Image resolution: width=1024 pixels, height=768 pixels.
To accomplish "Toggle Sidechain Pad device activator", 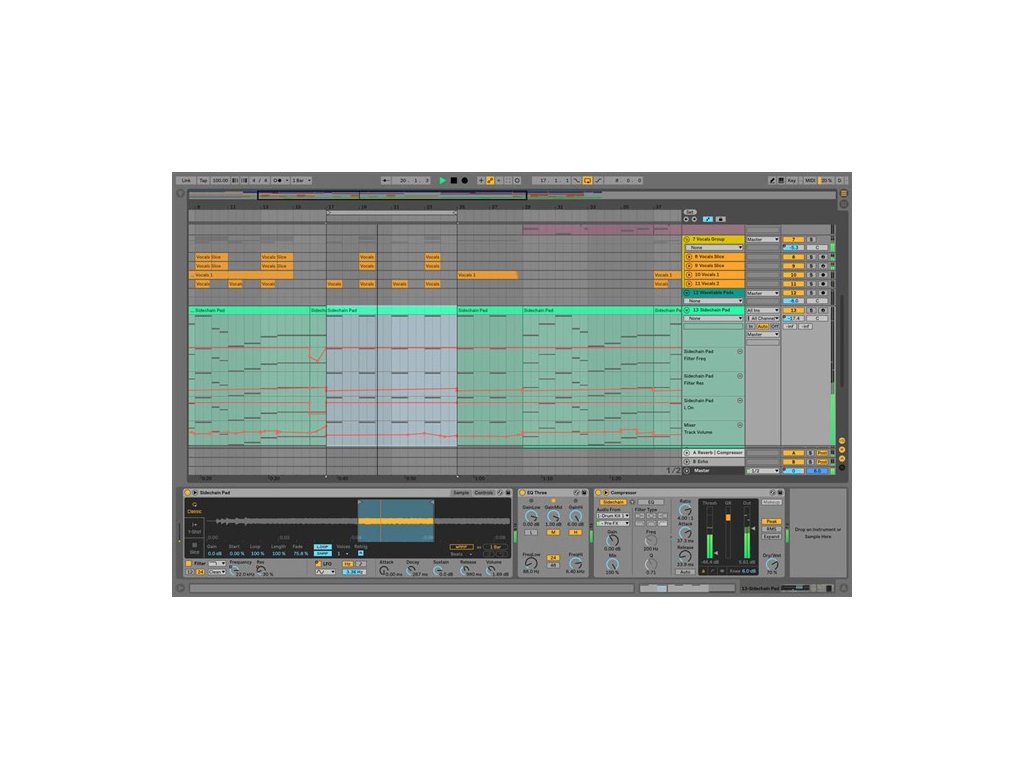I will [187, 492].
